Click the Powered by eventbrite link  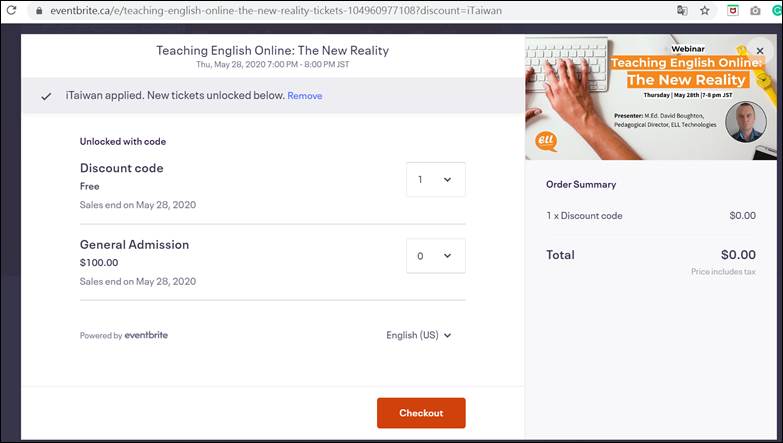(x=124, y=335)
